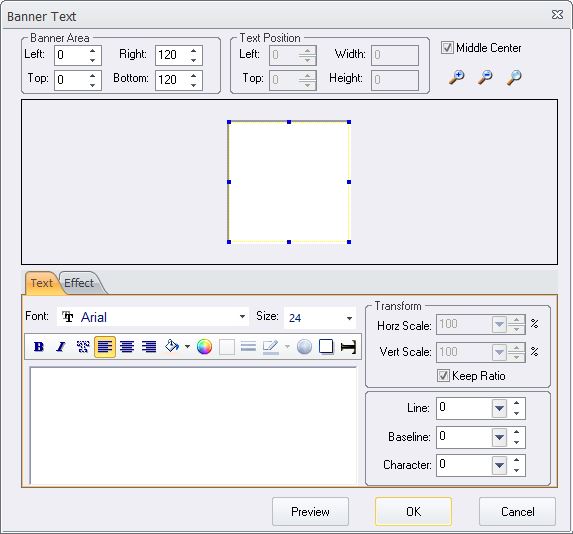573x534 pixels.
Task: Open the rainbow color wheel picker
Action: pyautogui.click(x=204, y=346)
